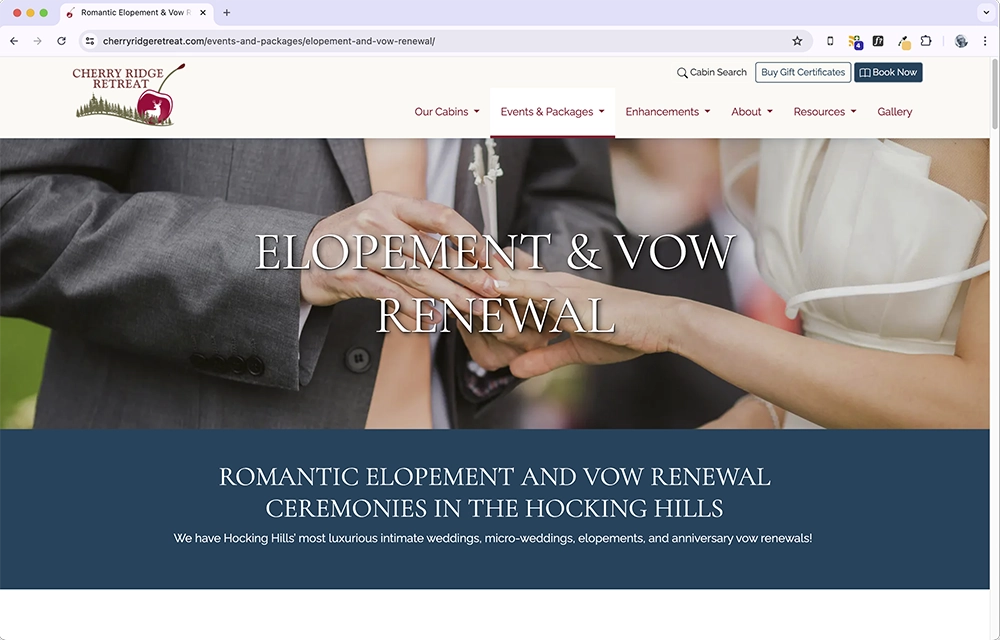
Task: Click the browser forward arrow
Action: click(x=38, y=41)
